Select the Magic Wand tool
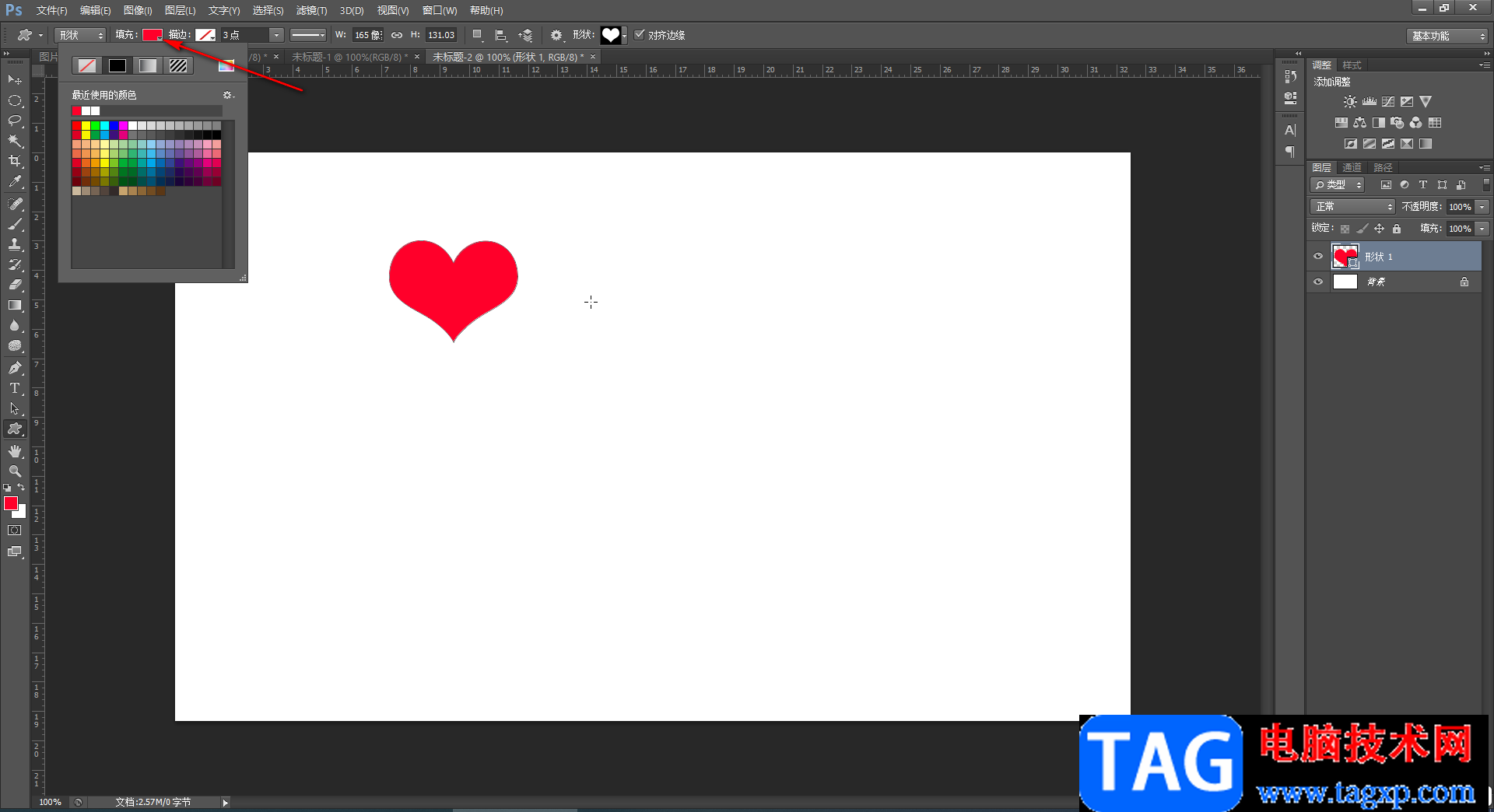The width and height of the screenshot is (1494, 812). tap(15, 141)
